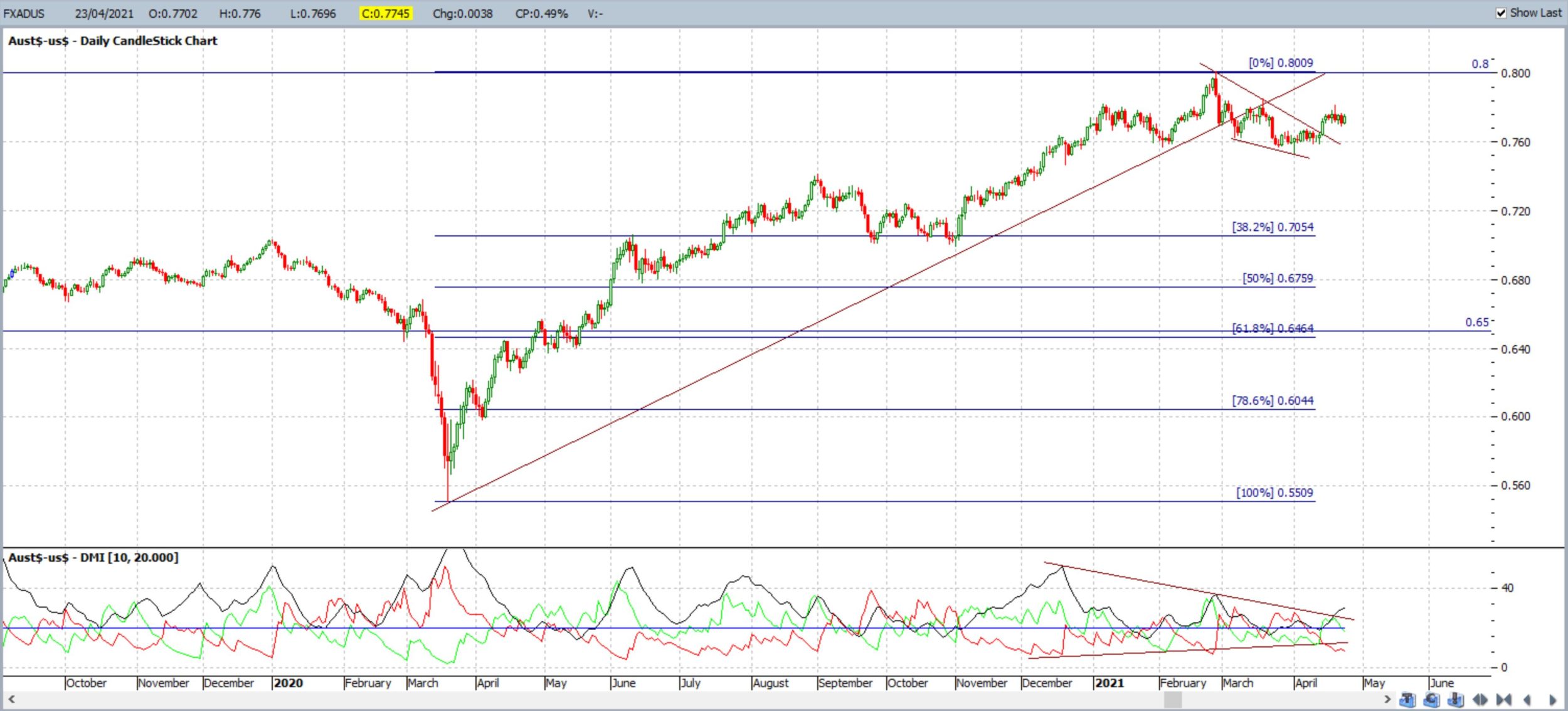
Task: Click the [0%] 0.8009 Fibonacci label
Action: [x=1281, y=63]
